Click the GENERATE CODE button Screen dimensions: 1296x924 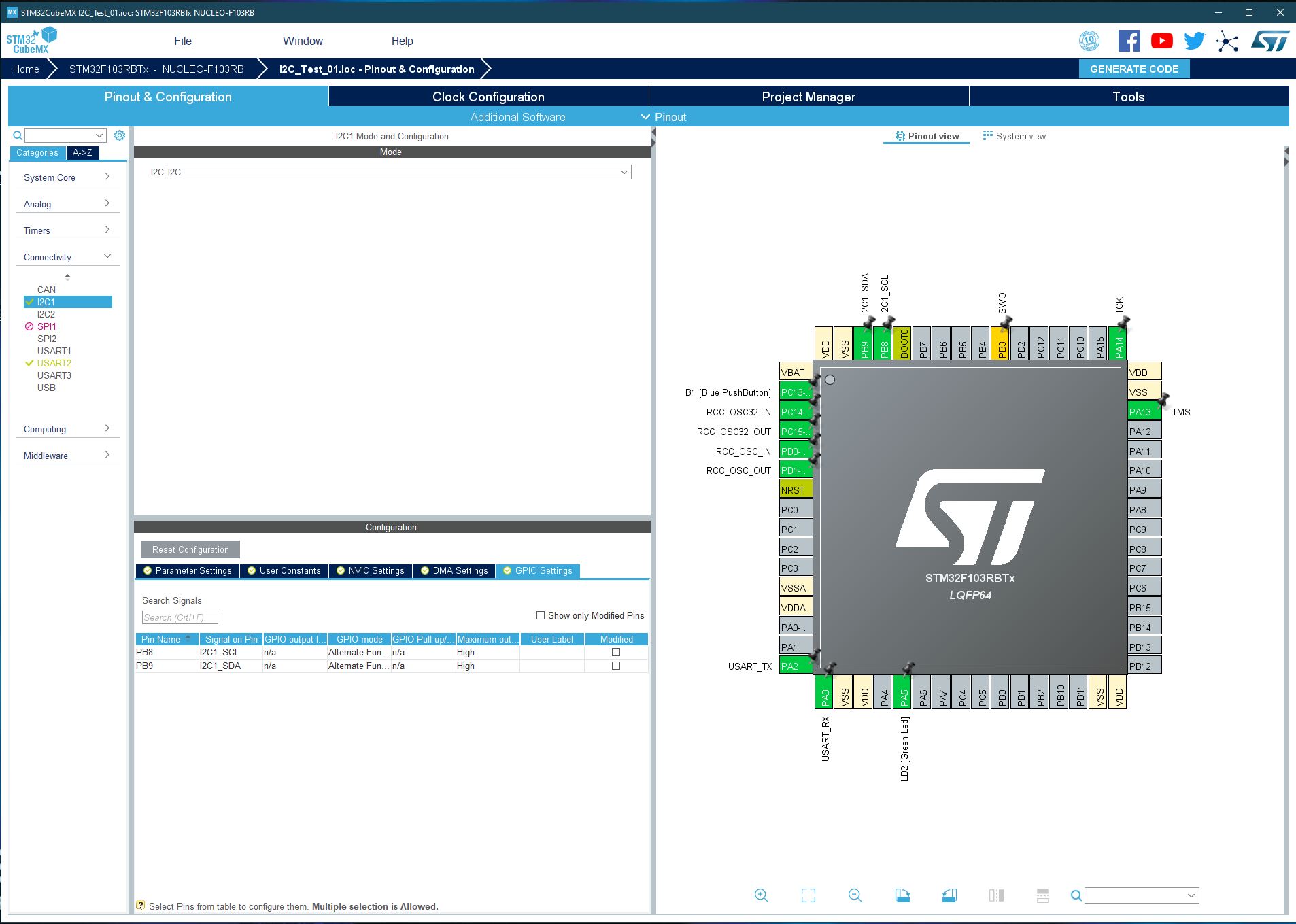1134,69
